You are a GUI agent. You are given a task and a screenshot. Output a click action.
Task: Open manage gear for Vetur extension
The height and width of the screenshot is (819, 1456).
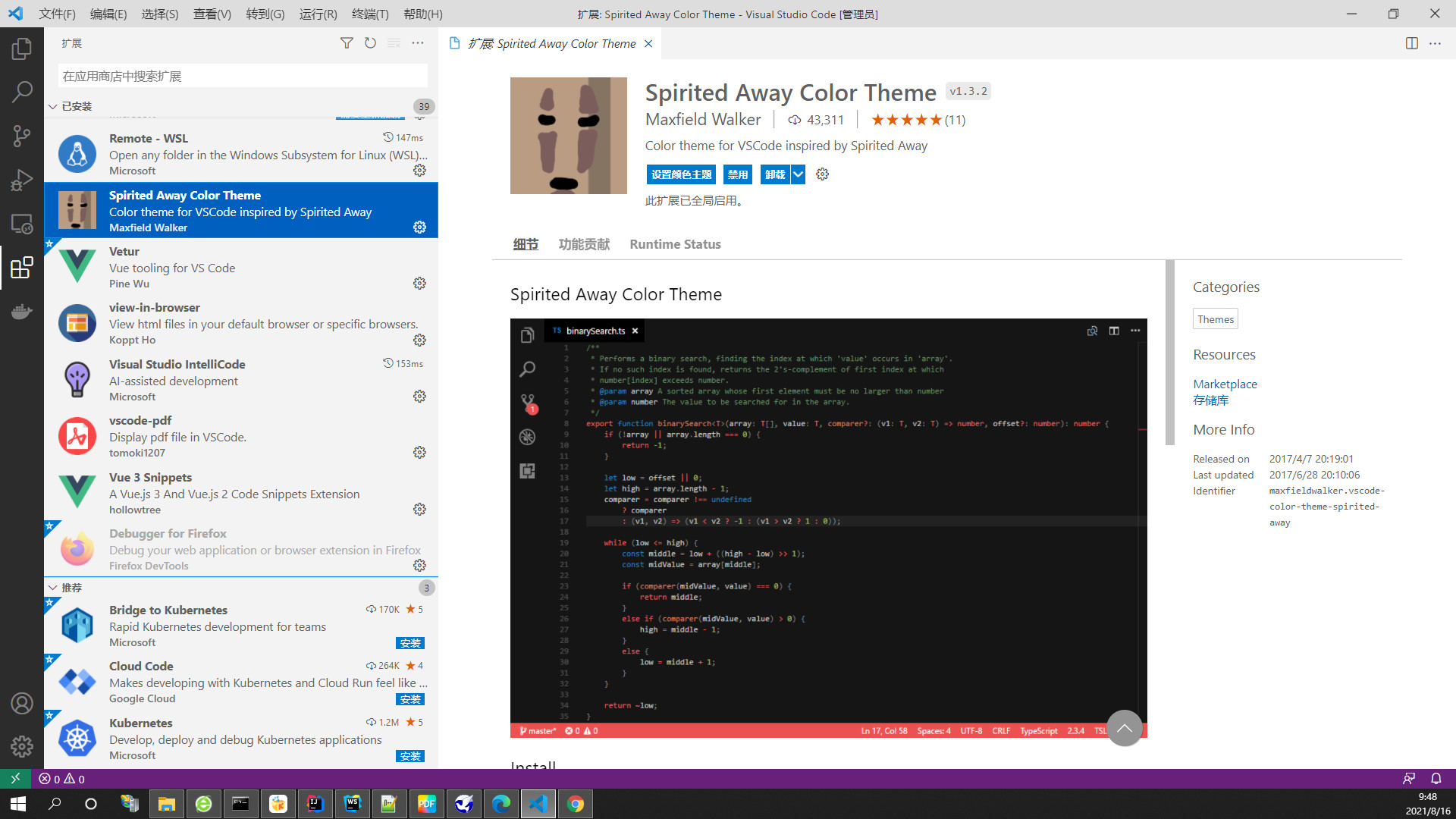pos(419,284)
